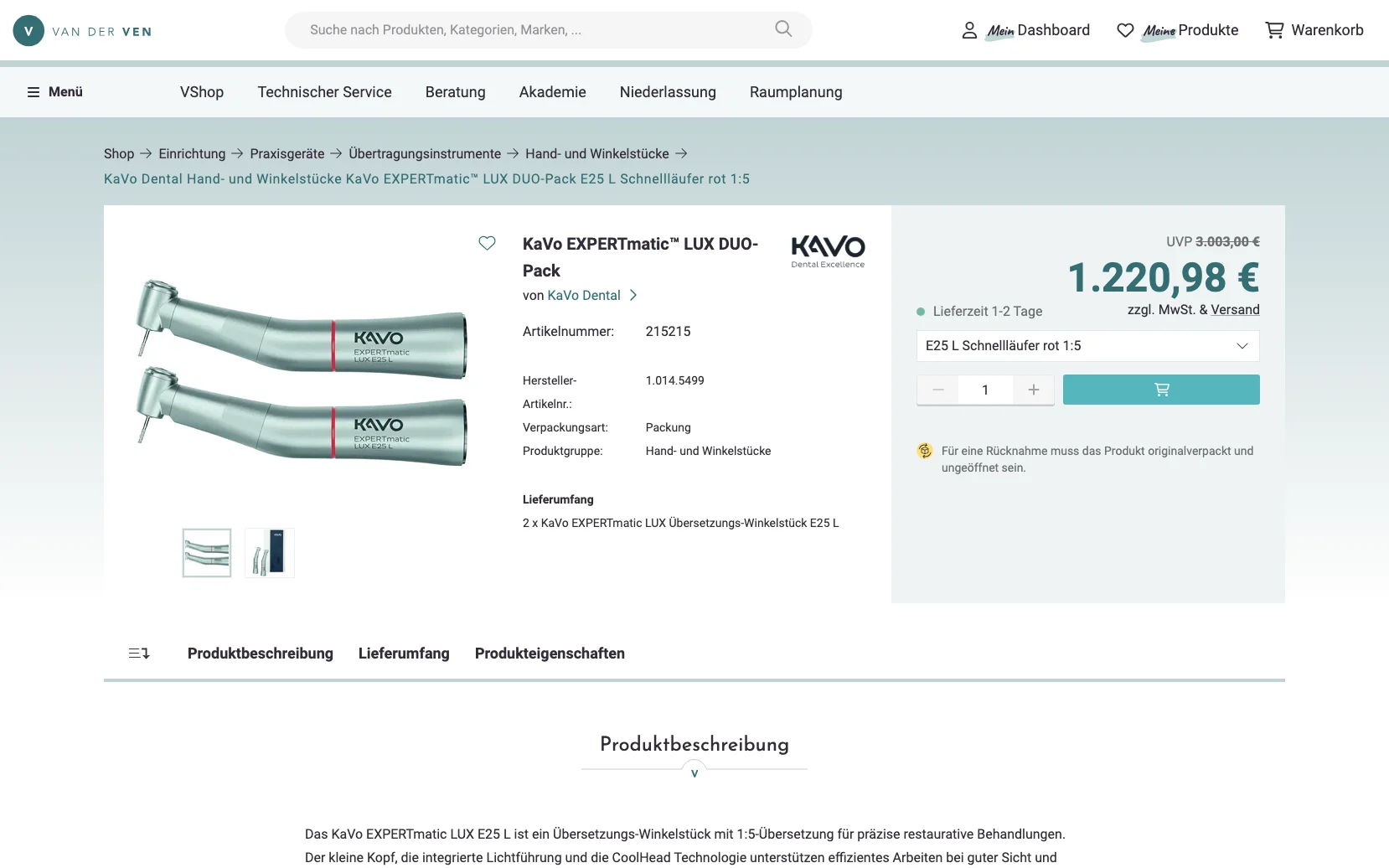Screen dimensions: 1389x868
Task: Click the Van der Ven logo
Action: point(82,31)
